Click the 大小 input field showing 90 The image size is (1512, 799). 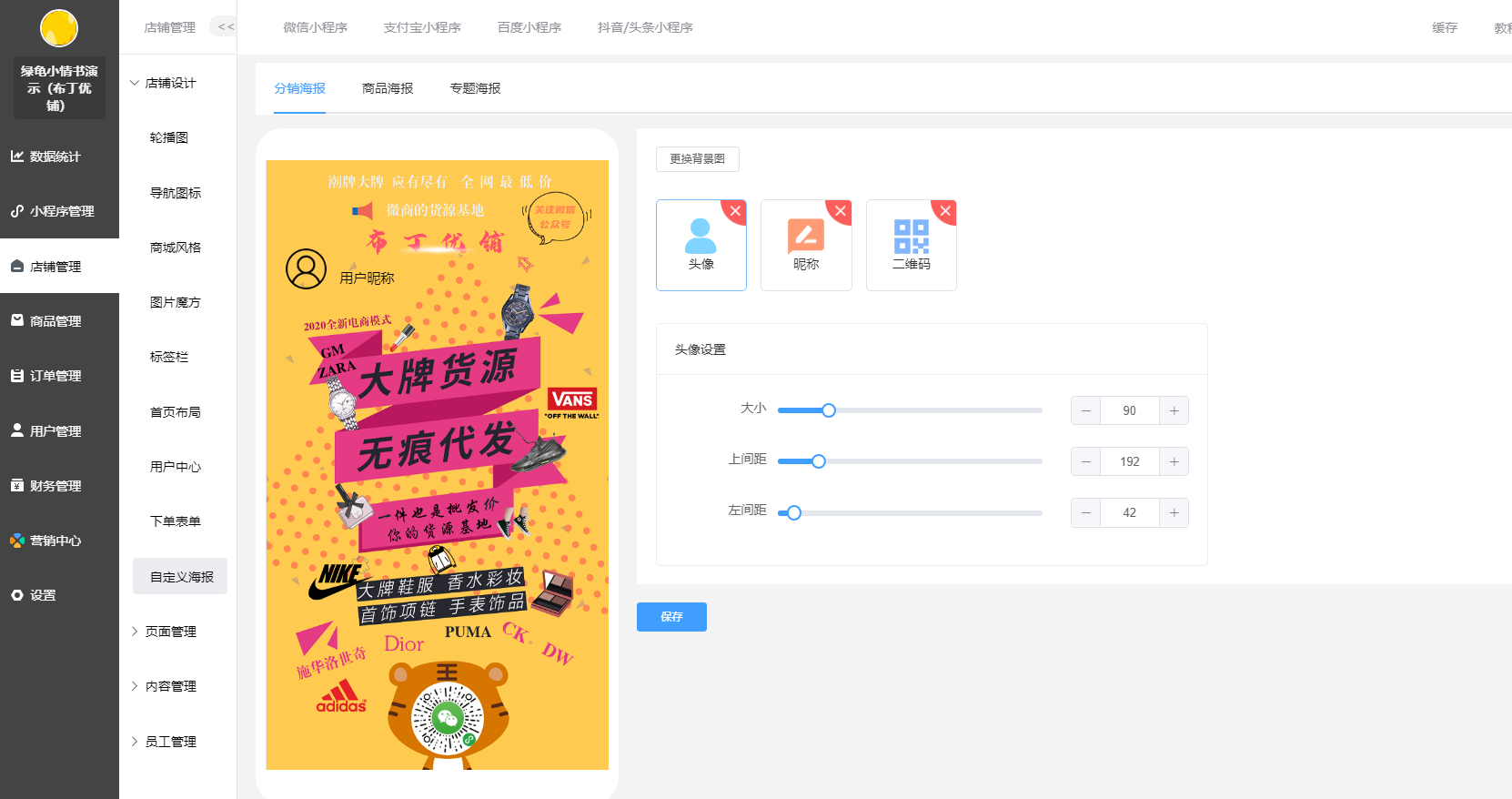pyautogui.click(x=1130, y=410)
